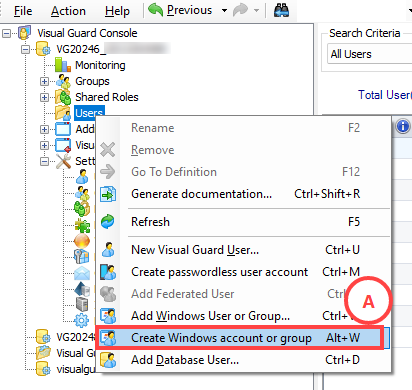The width and height of the screenshot is (412, 390).
Task: Open the Help menu
Action: point(117,11)
